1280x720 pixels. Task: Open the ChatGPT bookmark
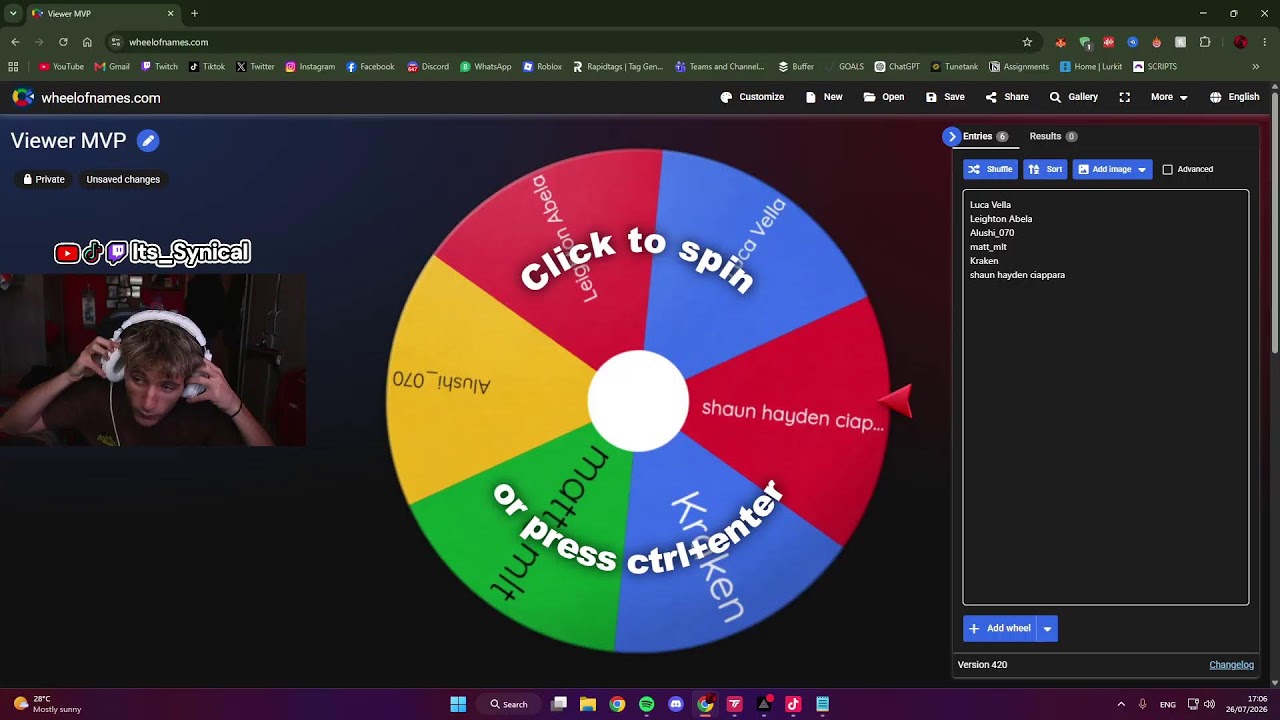tap(897, 67)
